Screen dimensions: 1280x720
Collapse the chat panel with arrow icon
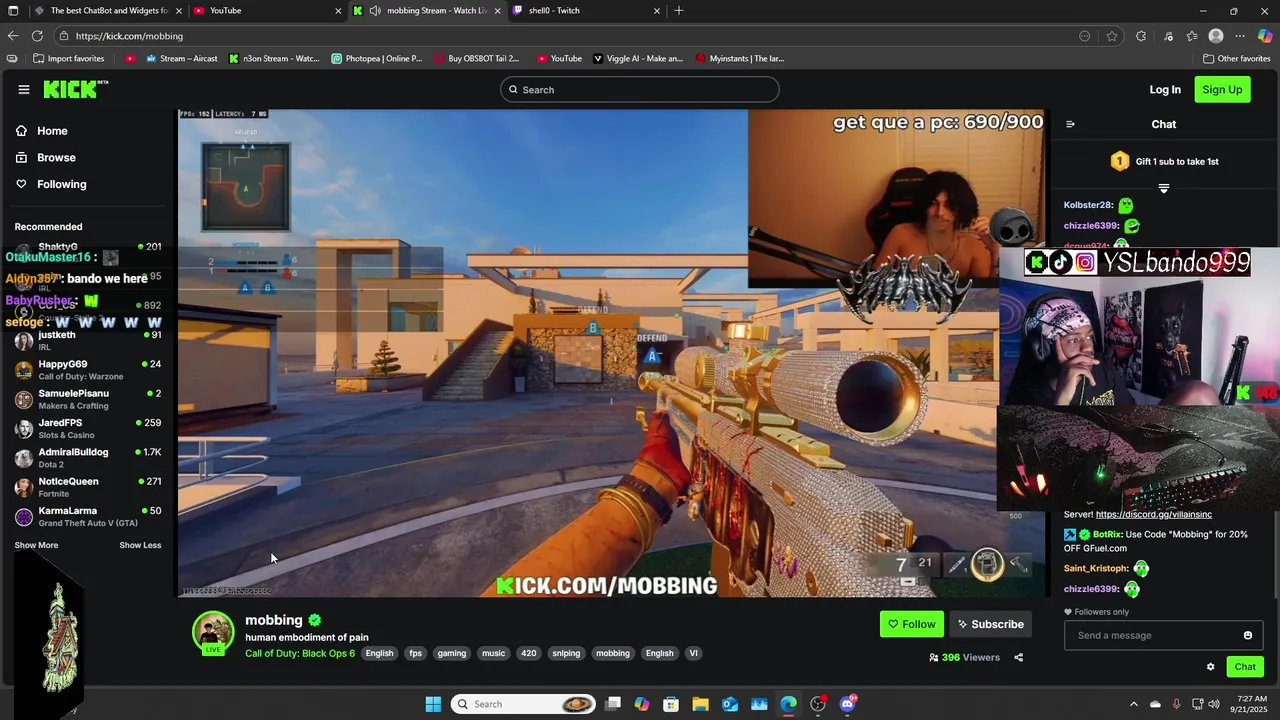click(x=1070, y=124)
